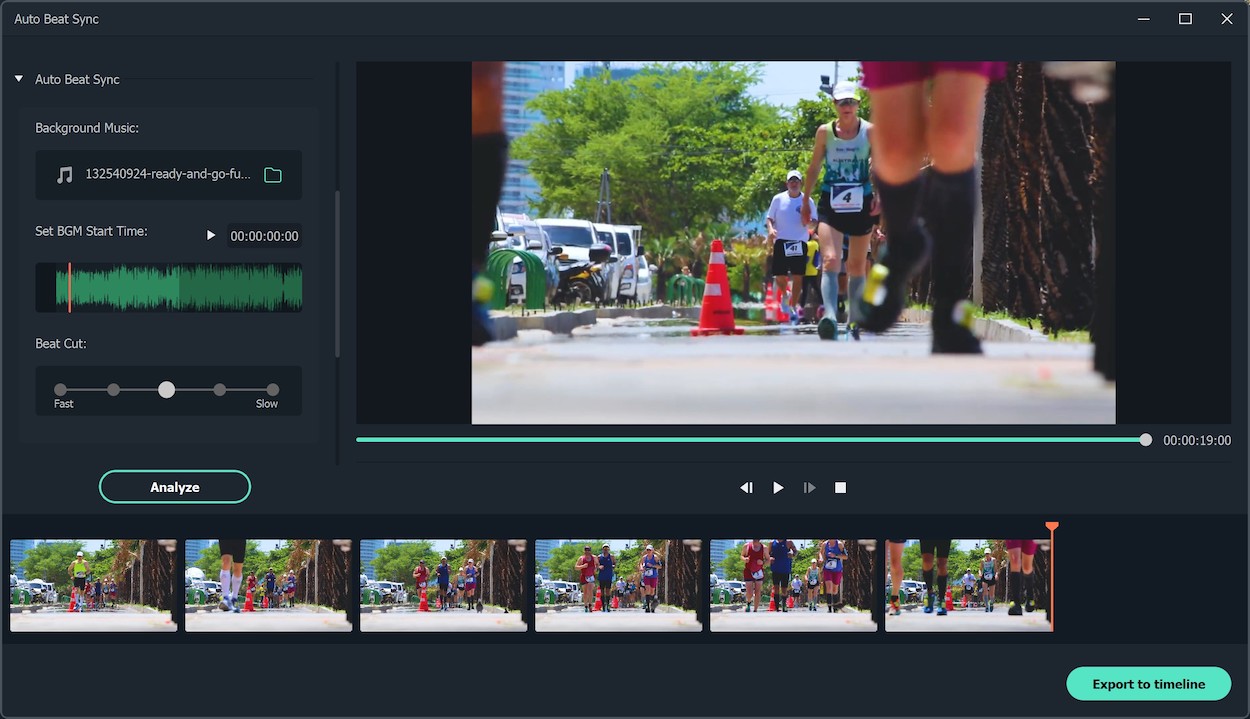This screenshot has height=719, width=1250.
Task: Collapse the Auto Beat Sync section
Action: [19, 79]
